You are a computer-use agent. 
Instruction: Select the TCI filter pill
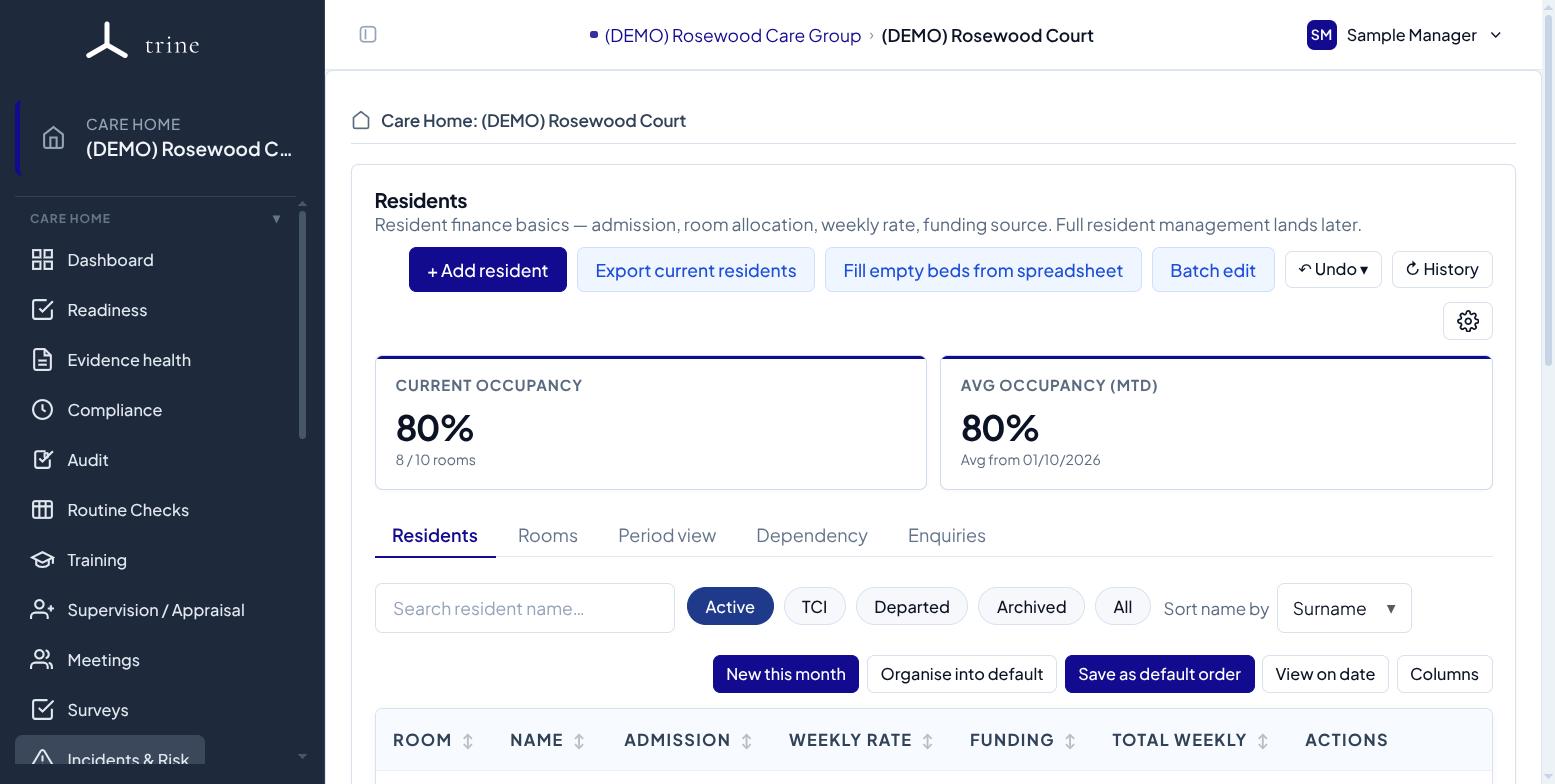(814, 607)
